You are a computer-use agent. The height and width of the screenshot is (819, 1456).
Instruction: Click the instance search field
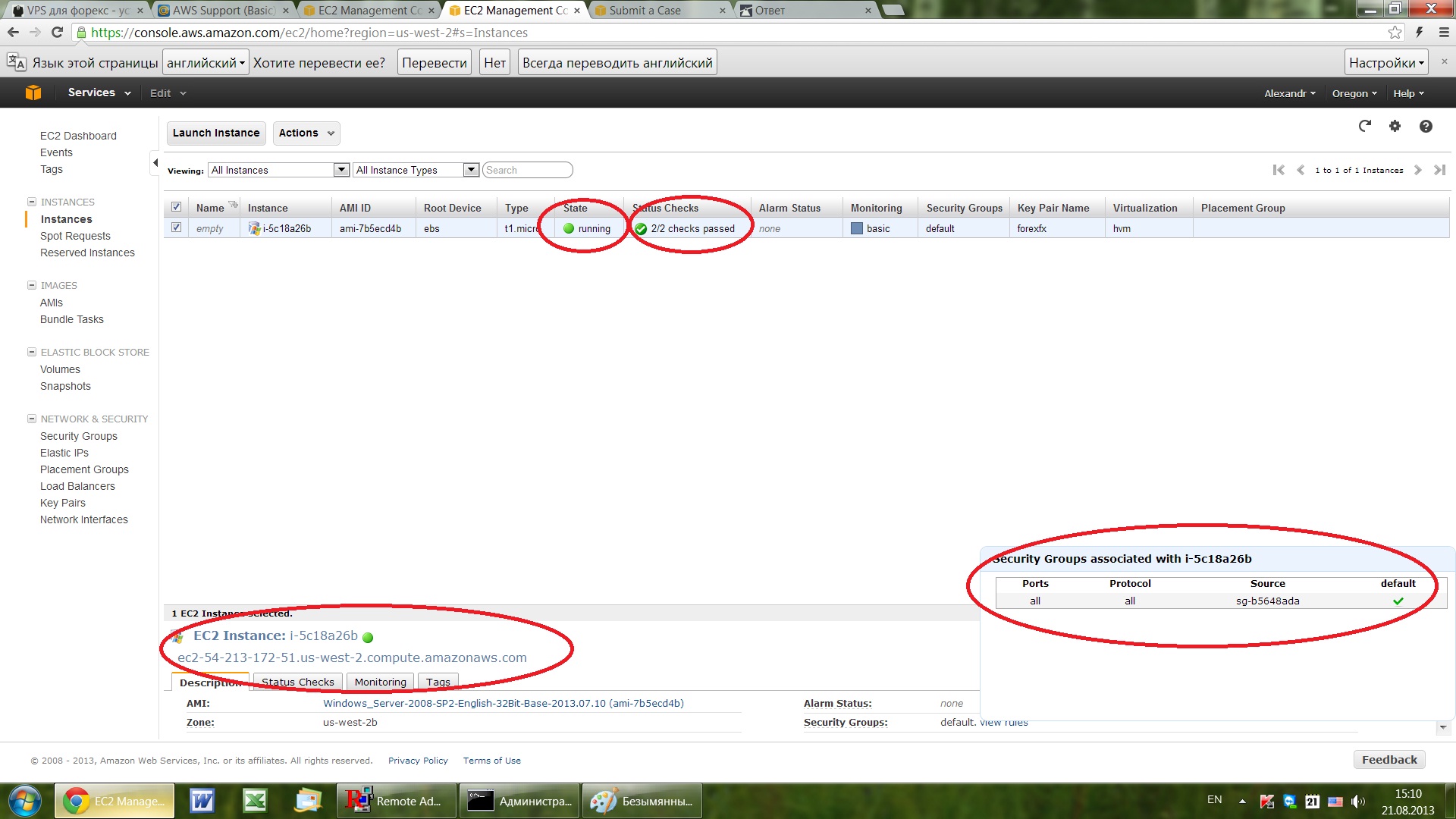(x=528, y=170)
